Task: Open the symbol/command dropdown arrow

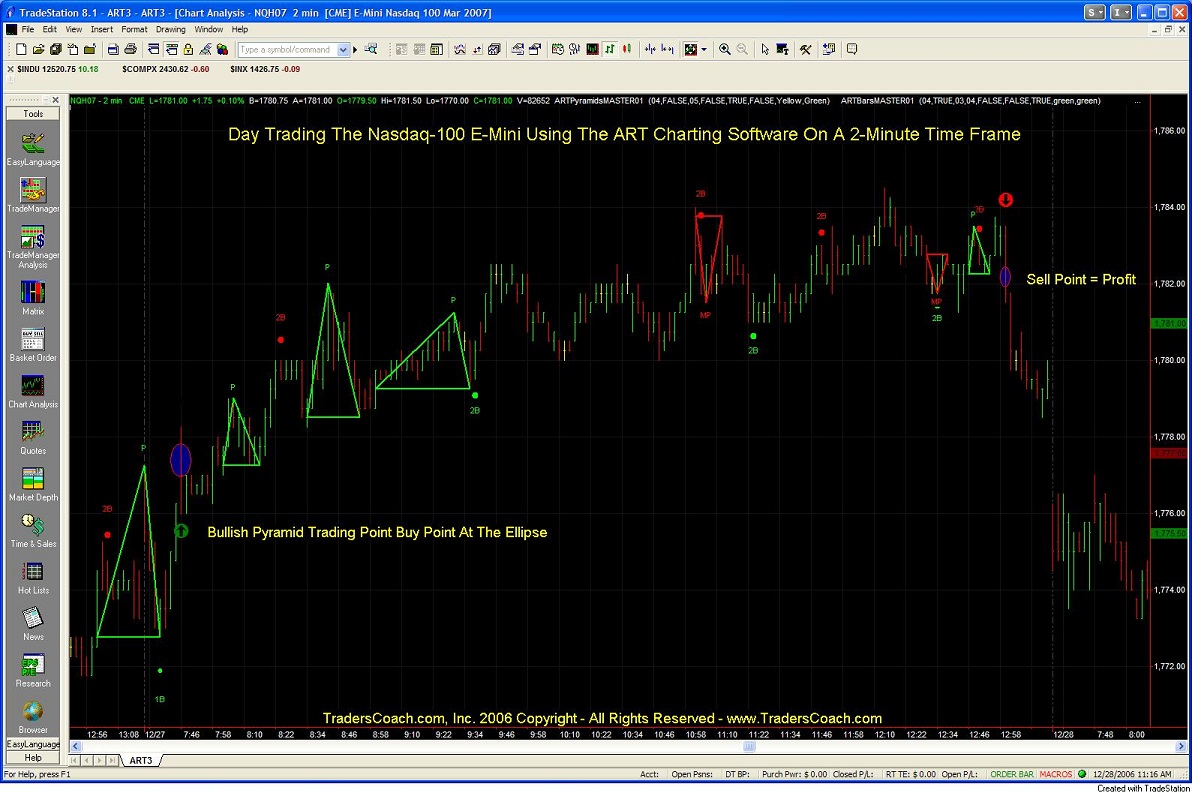Action: tap(343, 49)
